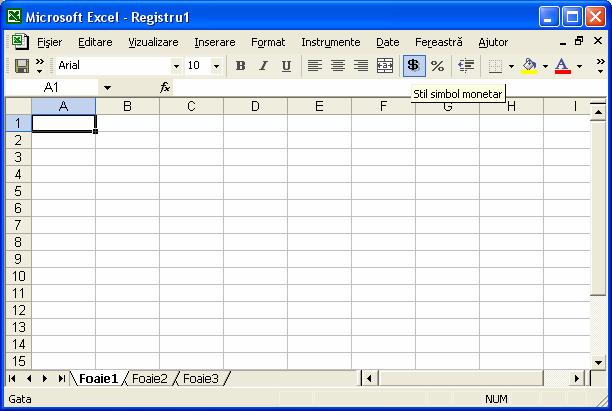Screen dimensions: 612x411
Task: Toggle underline formatting
Action: pos(286,66)
